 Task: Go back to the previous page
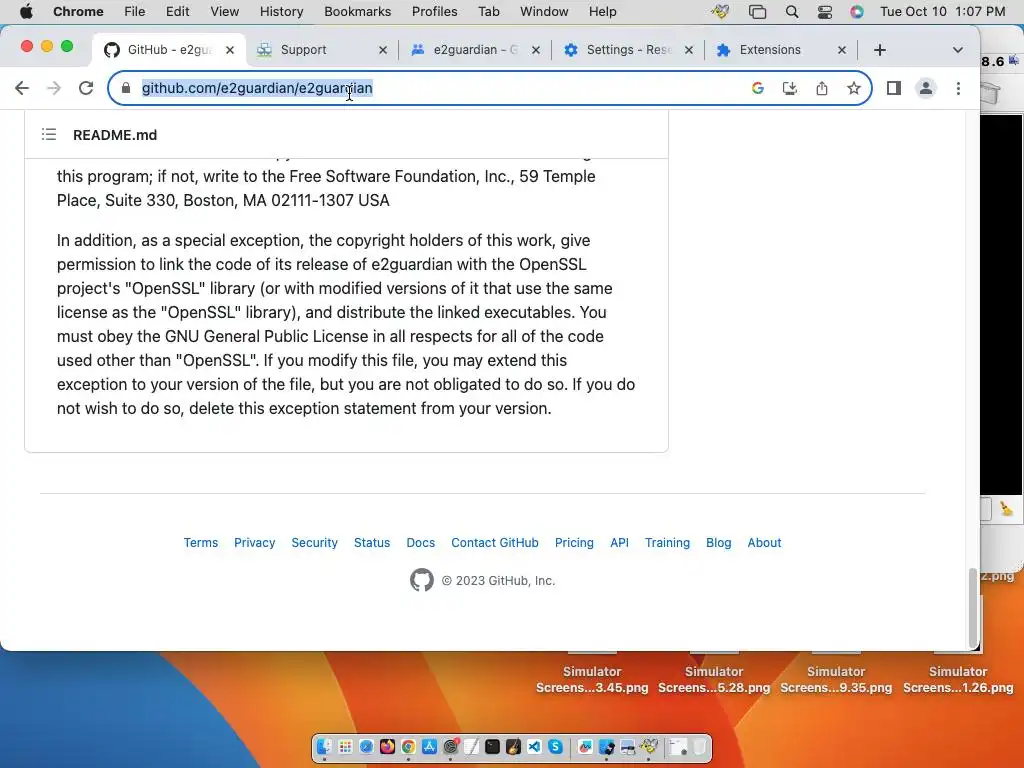click(x=22, y=88)
